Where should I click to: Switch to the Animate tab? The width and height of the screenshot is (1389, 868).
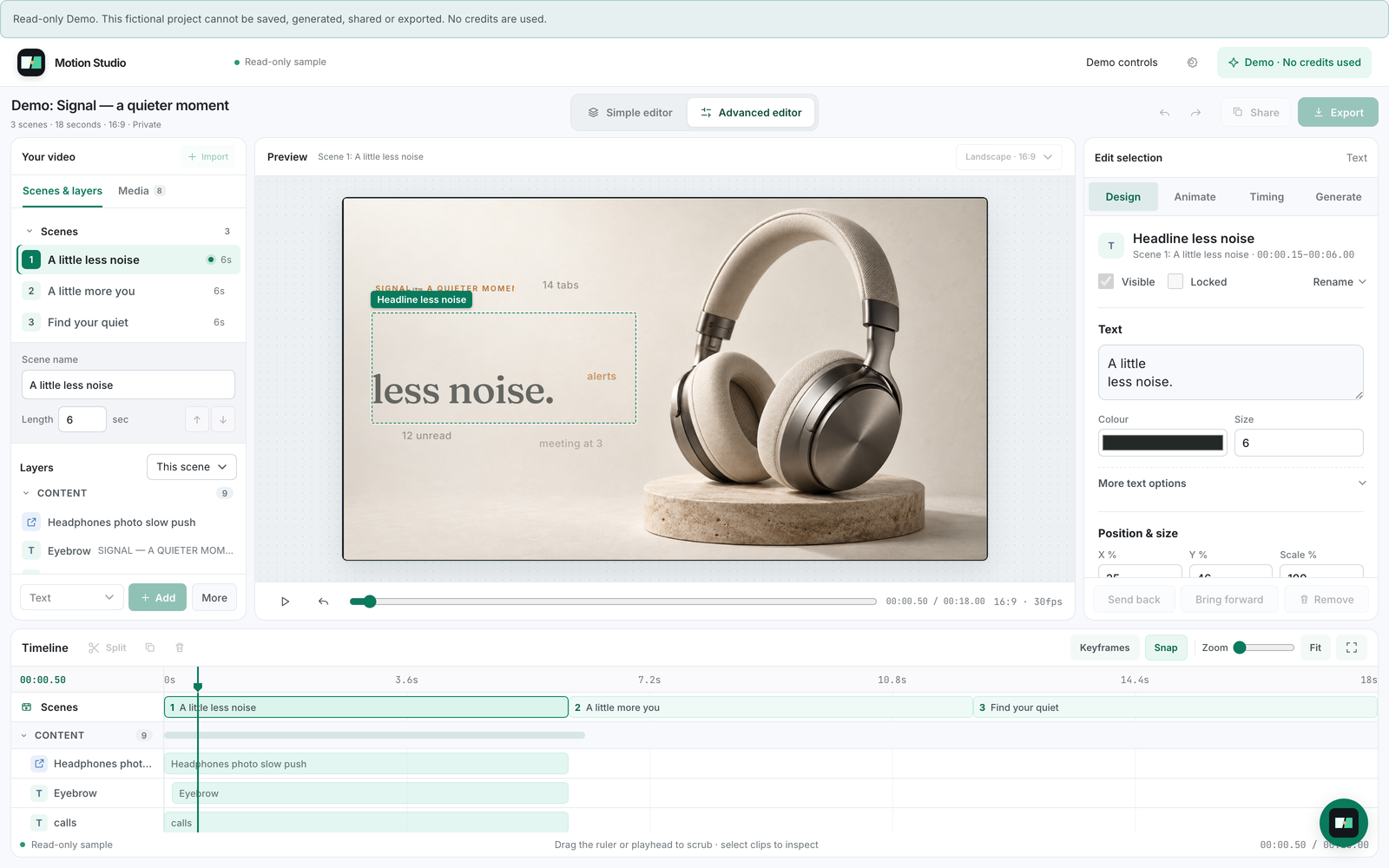click(1195, 197)
